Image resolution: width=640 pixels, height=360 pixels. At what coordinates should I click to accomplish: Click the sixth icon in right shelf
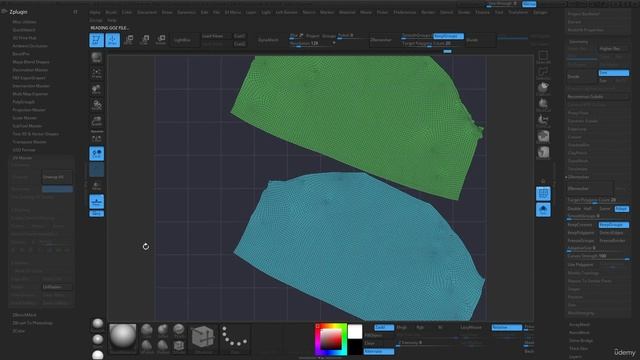coord(543,136)
